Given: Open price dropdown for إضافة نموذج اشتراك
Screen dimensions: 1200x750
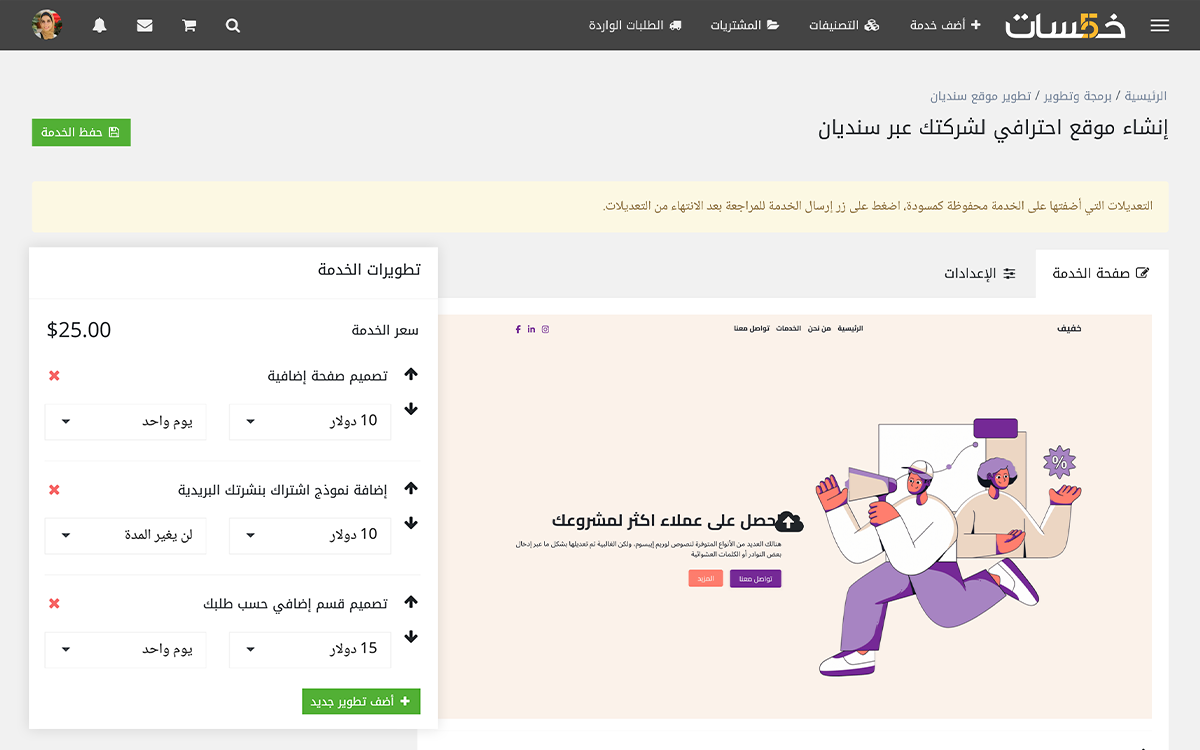Looking at the screenshot, I should (310, 535).
